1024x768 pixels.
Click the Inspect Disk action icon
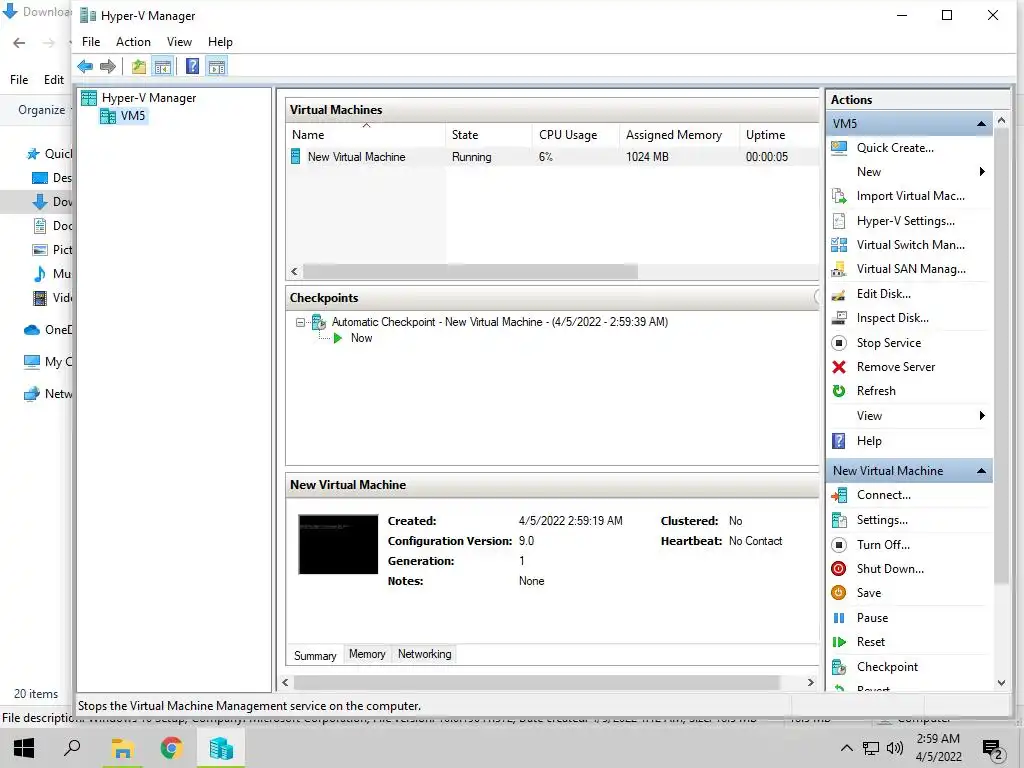[x=839, y=318]
